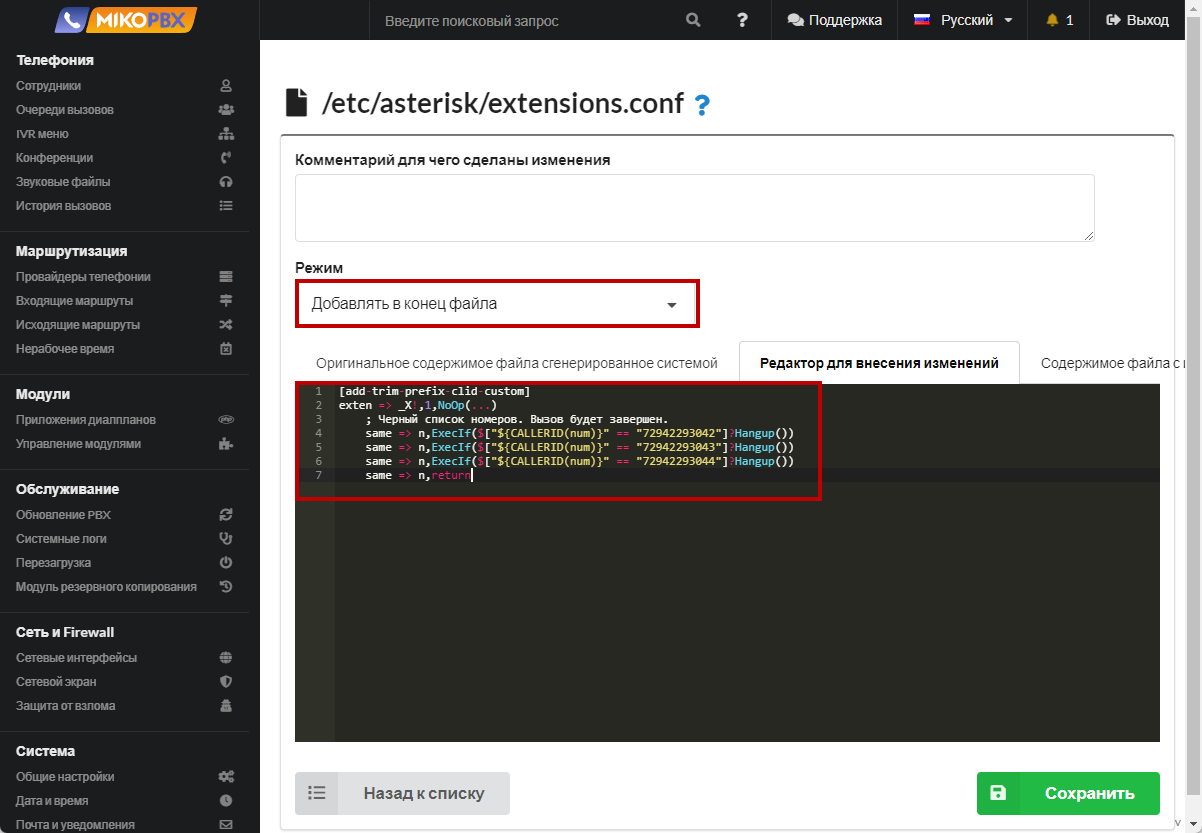Go to Сетевой экран firewall page
Screen dimensions: 1202x833
coord(56,682)
